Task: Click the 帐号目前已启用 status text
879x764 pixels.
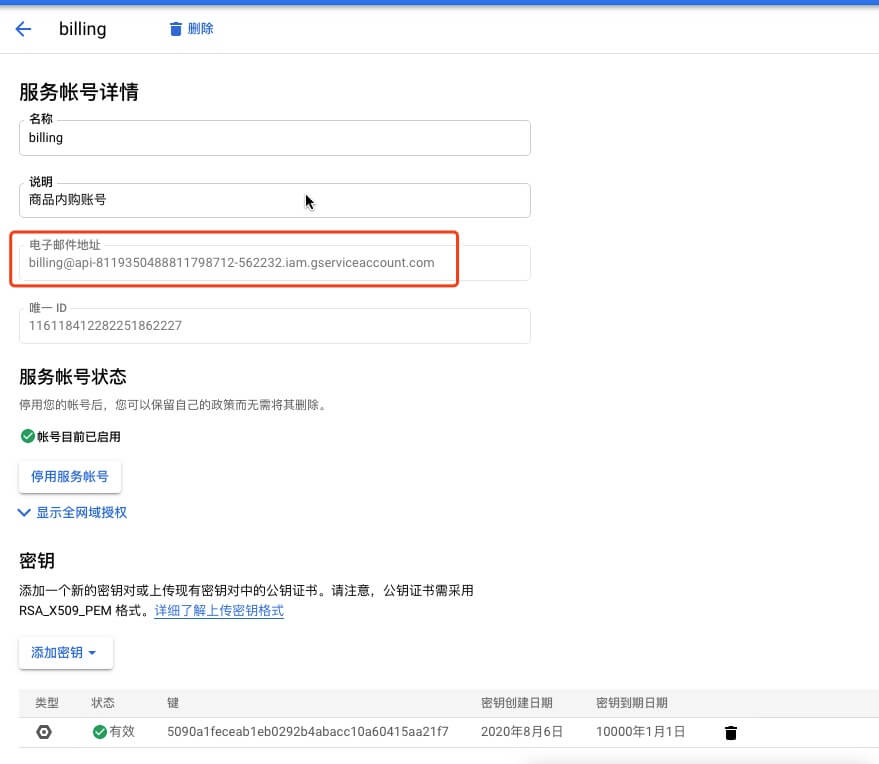Action: [x=78, y=437]
